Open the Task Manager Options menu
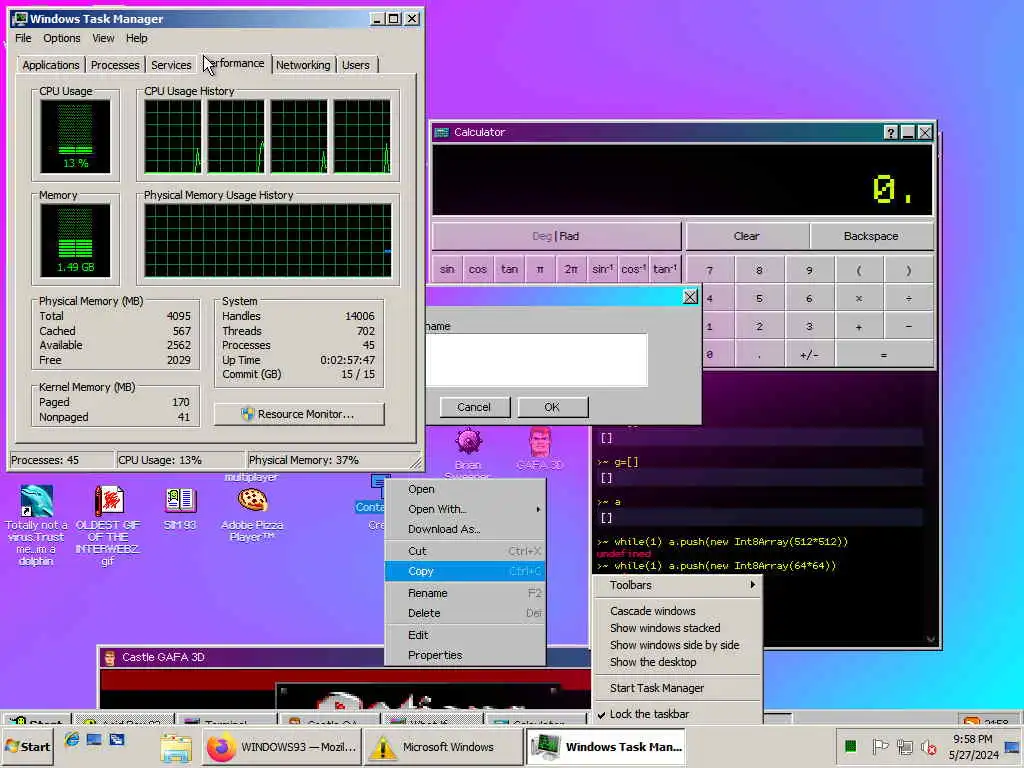This screenshot has width=1024, height=768. [62, 39]
